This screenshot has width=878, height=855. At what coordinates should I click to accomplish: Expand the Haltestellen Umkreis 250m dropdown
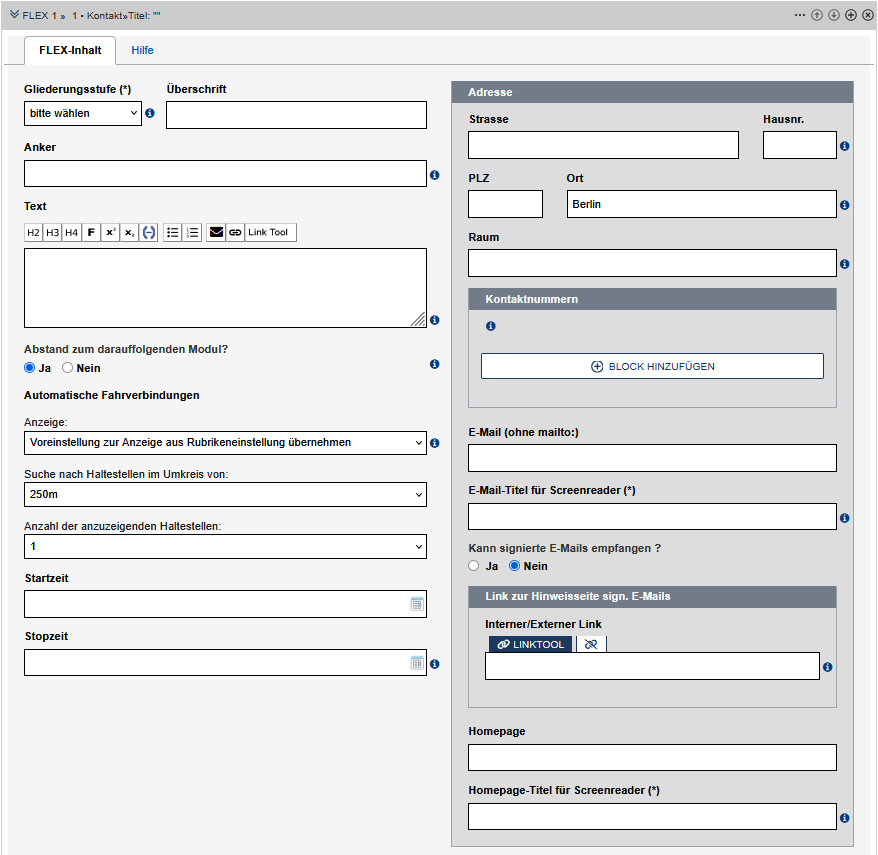coord(225,494)
